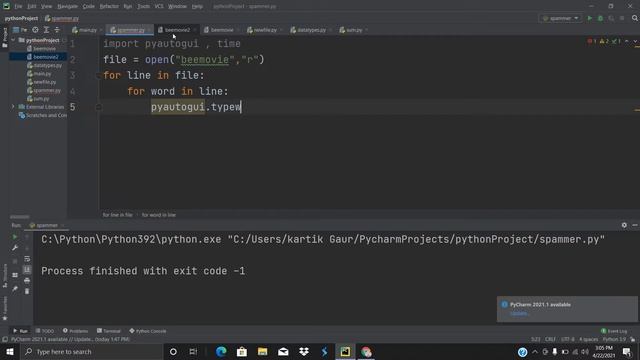Open the Navigate menu
Image resolution: width=640 pixels, height=360 pixels.
67,7
